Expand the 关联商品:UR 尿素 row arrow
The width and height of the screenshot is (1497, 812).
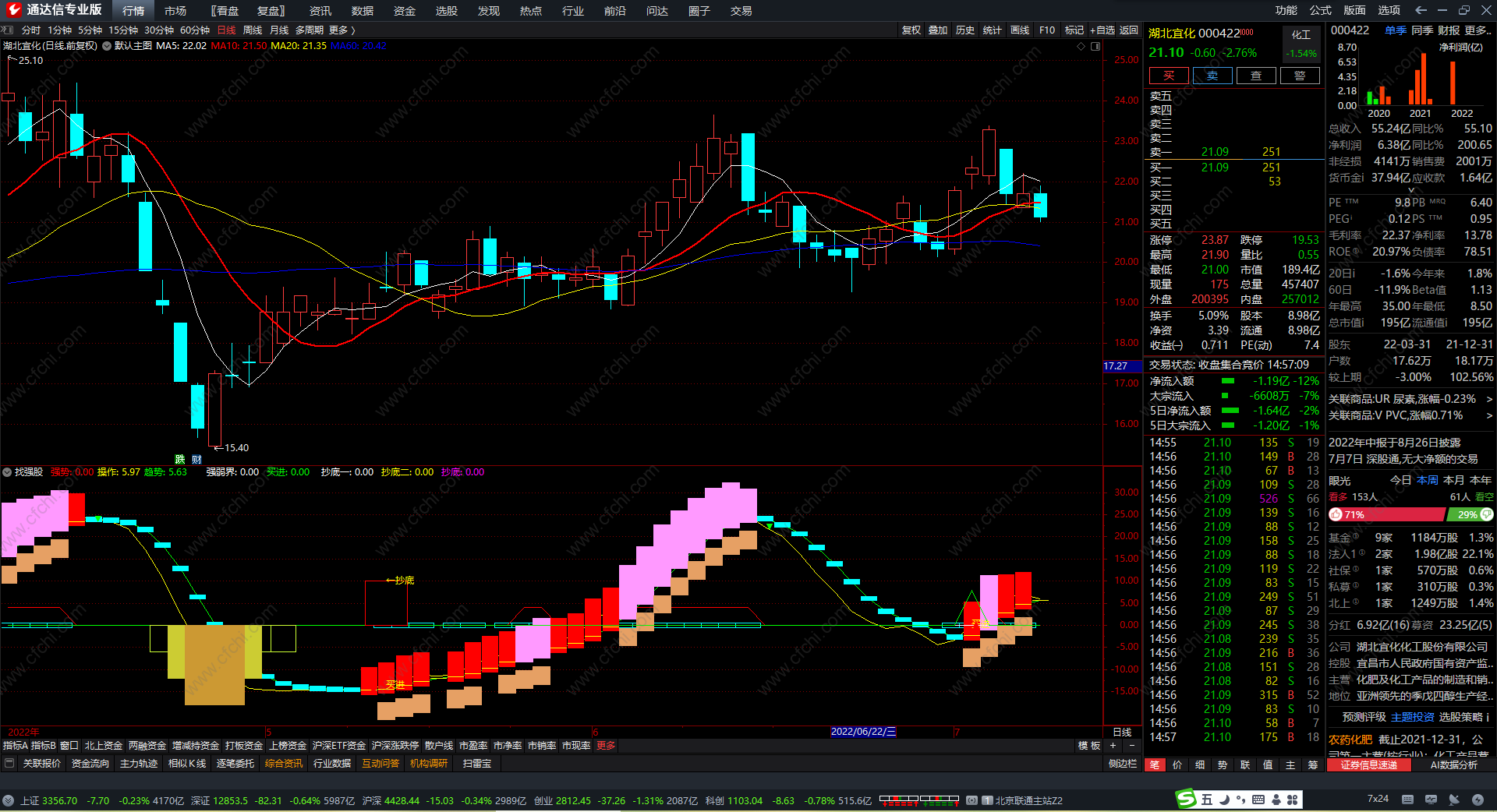[x=1489, y=399]
